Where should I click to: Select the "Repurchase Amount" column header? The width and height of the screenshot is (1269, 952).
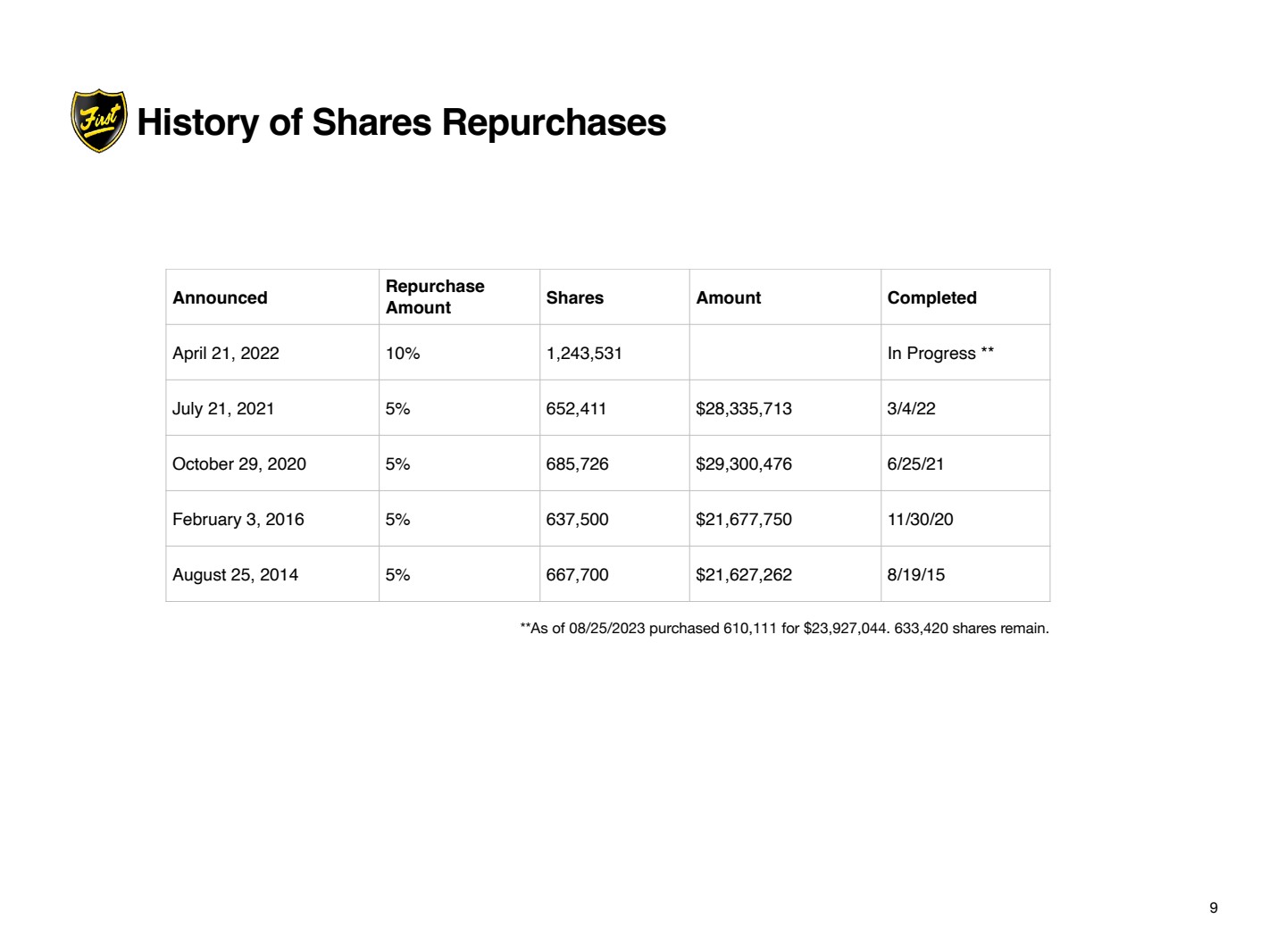point(435,296)
